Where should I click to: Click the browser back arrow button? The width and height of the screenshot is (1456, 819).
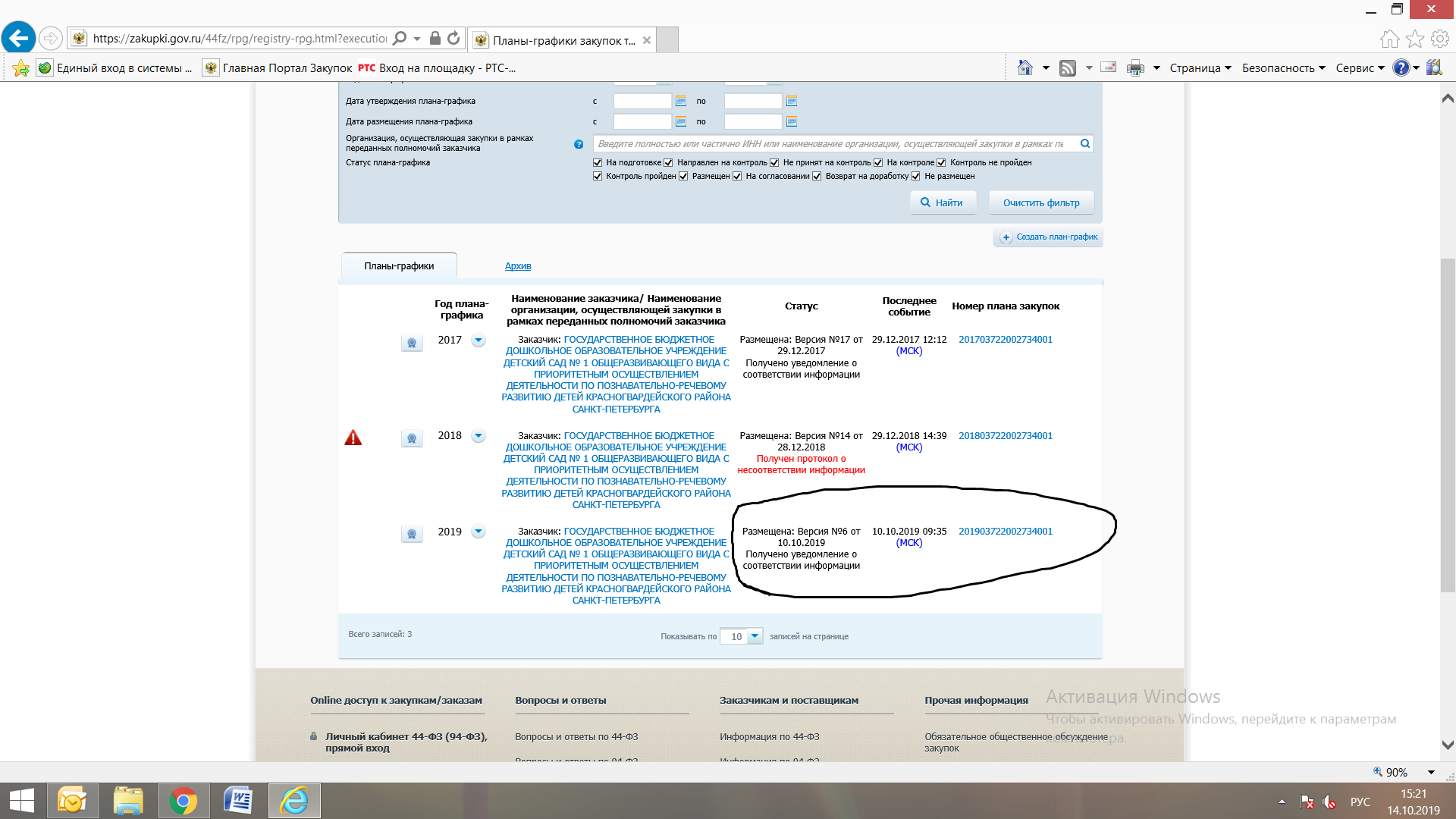point(18,38)
